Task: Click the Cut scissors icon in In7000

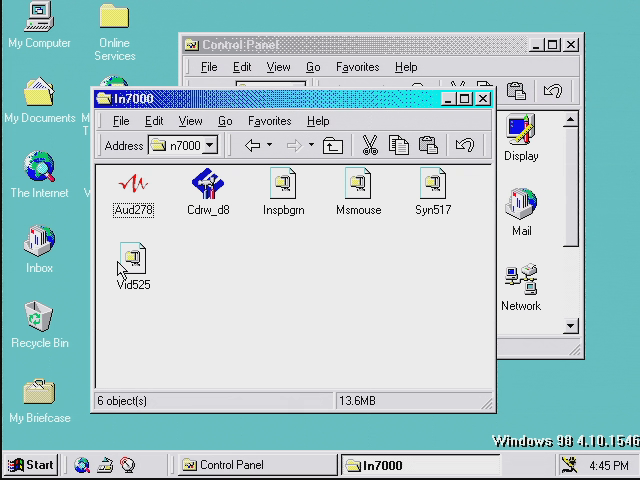Action: tap(370, 145)
